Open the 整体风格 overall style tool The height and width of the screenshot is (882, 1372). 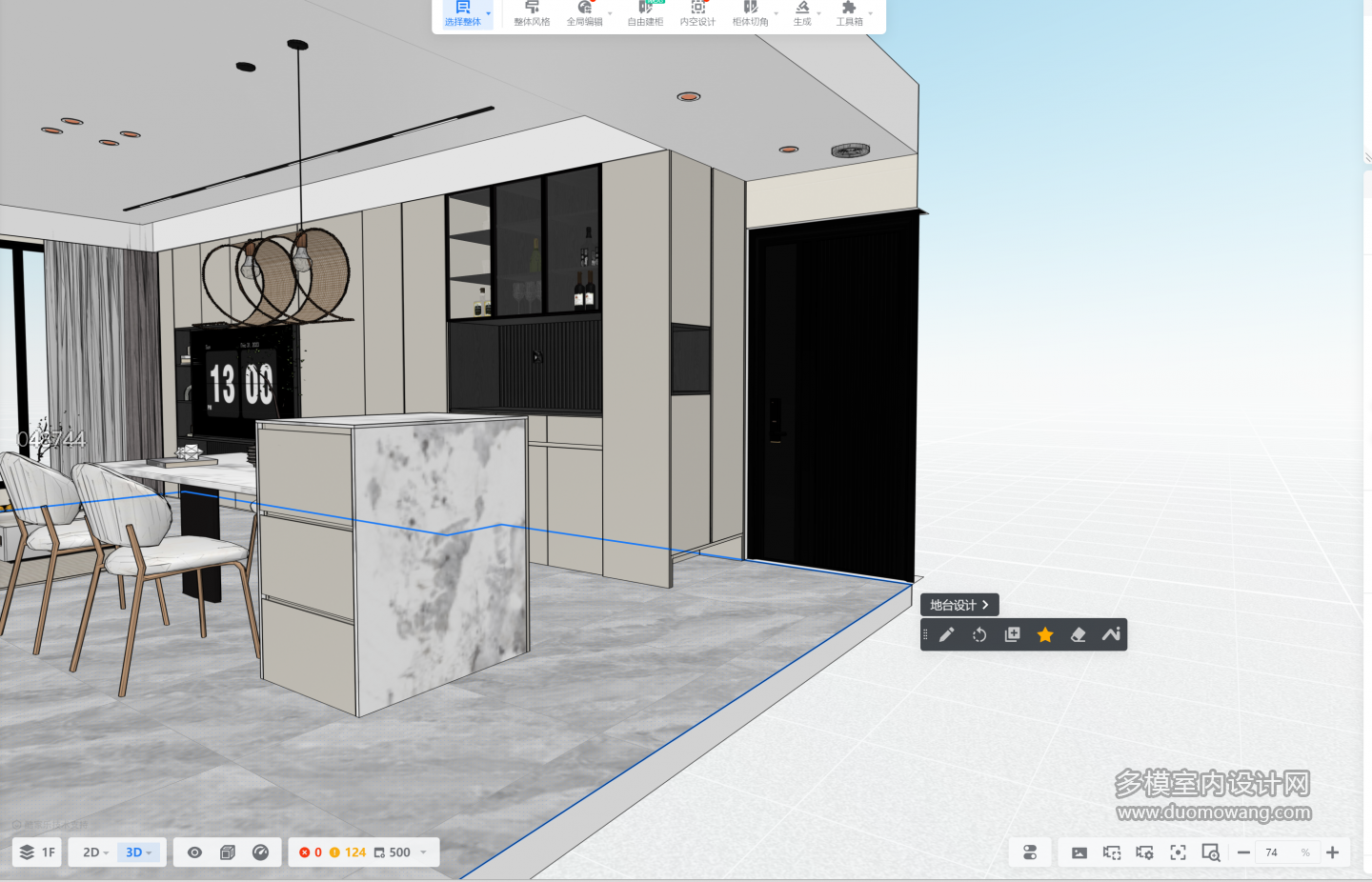pos(532,14)
